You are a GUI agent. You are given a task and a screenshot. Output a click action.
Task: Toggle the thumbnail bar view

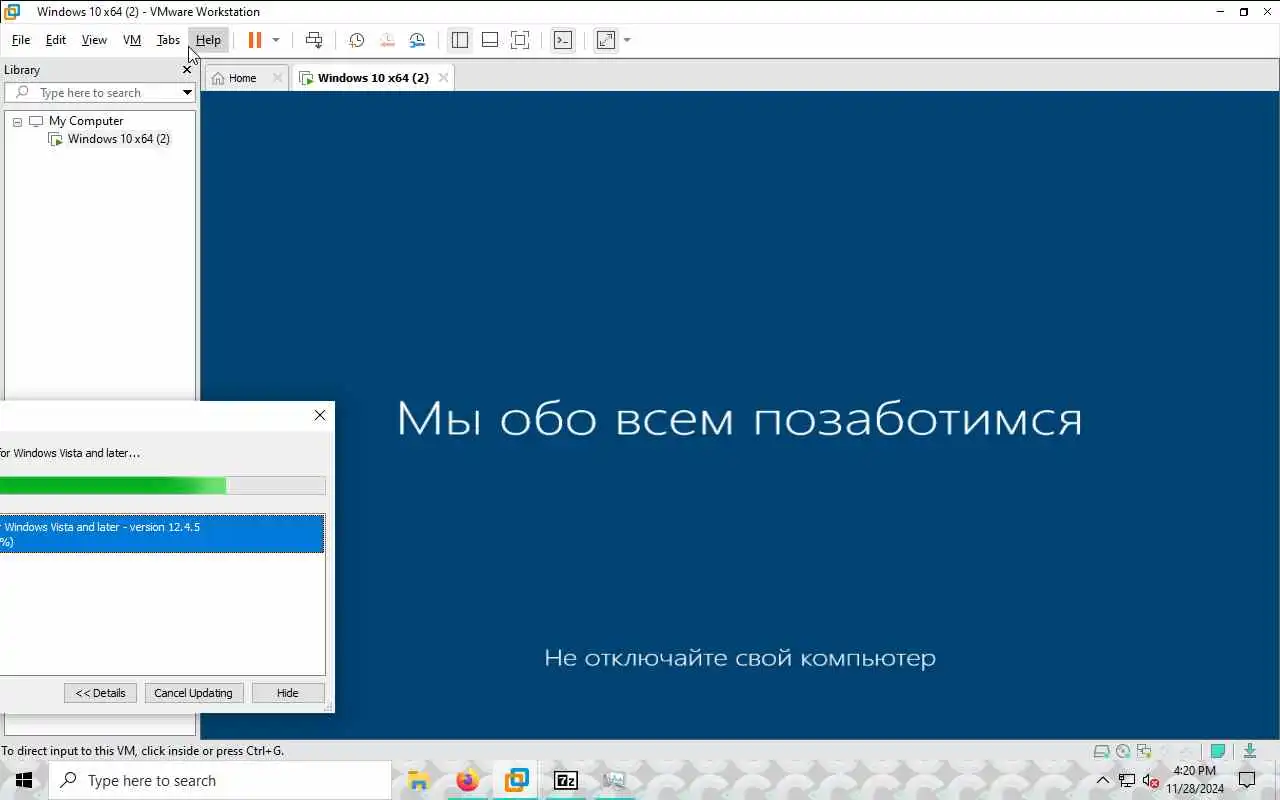490,40
